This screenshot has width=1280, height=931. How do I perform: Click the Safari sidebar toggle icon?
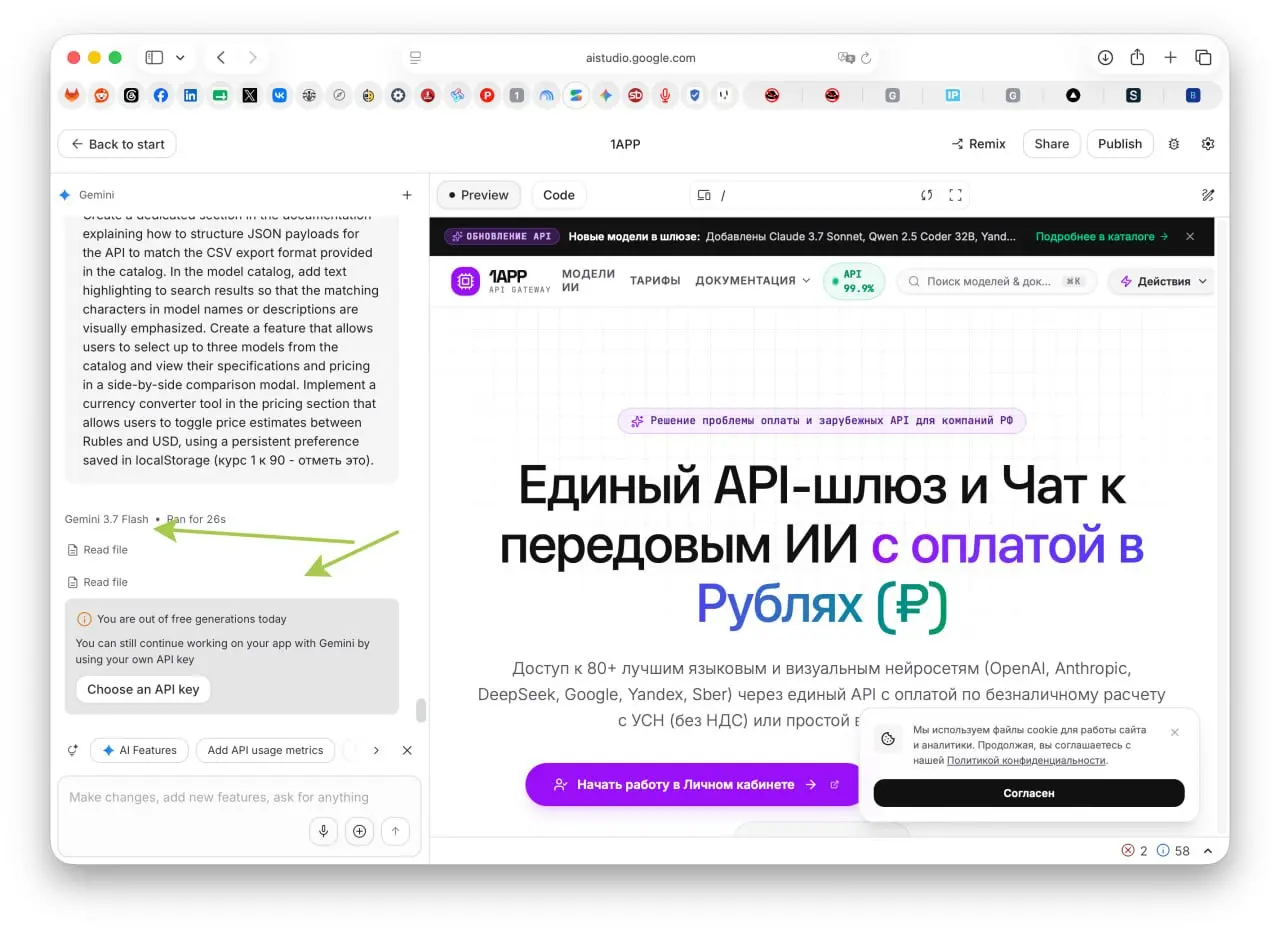tap(154, 58)
